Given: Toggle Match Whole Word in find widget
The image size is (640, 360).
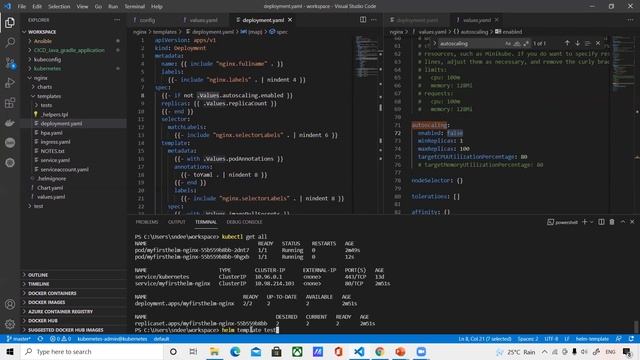Looking at the screenshot, I should pos(517,43).
